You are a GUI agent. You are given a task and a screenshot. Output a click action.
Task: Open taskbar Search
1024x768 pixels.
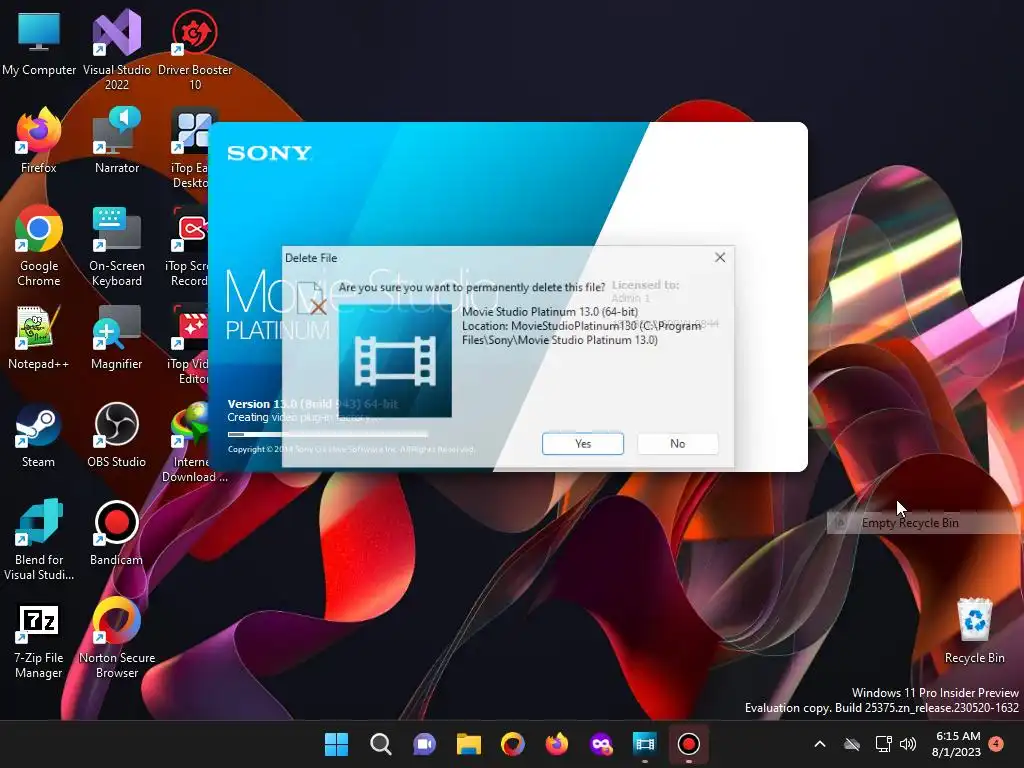point(381,744)
